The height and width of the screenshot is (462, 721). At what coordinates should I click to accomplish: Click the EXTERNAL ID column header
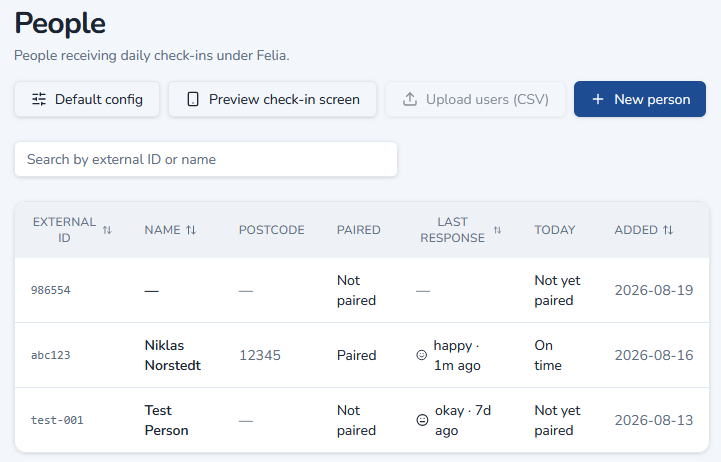pyautogui.click(x=64, y=230)
